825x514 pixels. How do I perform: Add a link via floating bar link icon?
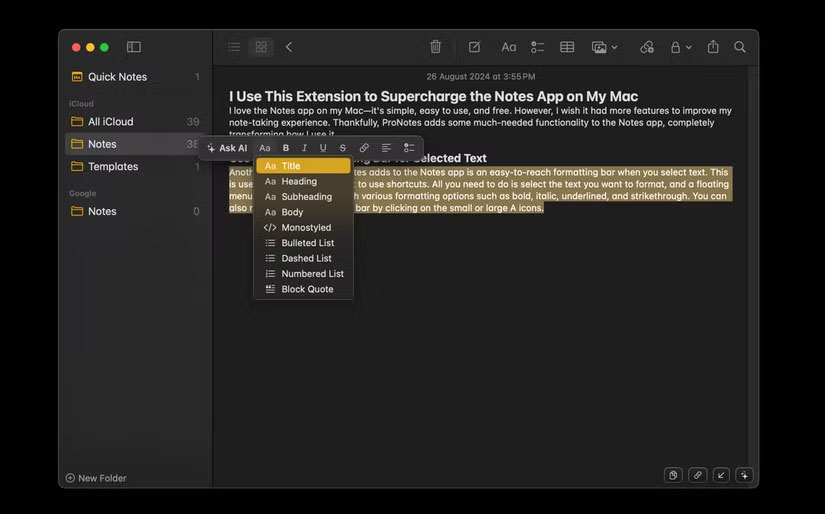pos(364,148)
